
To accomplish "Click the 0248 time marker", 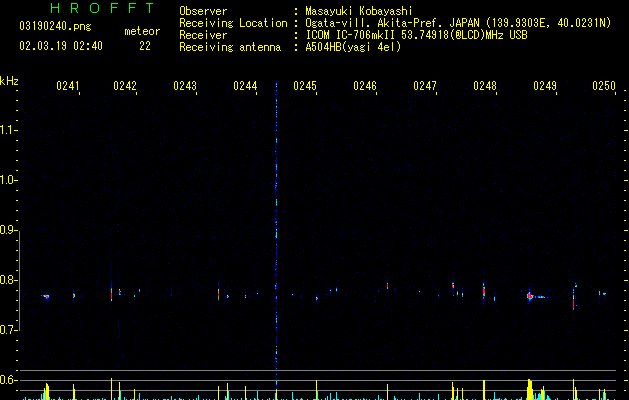I will [485, 86].
